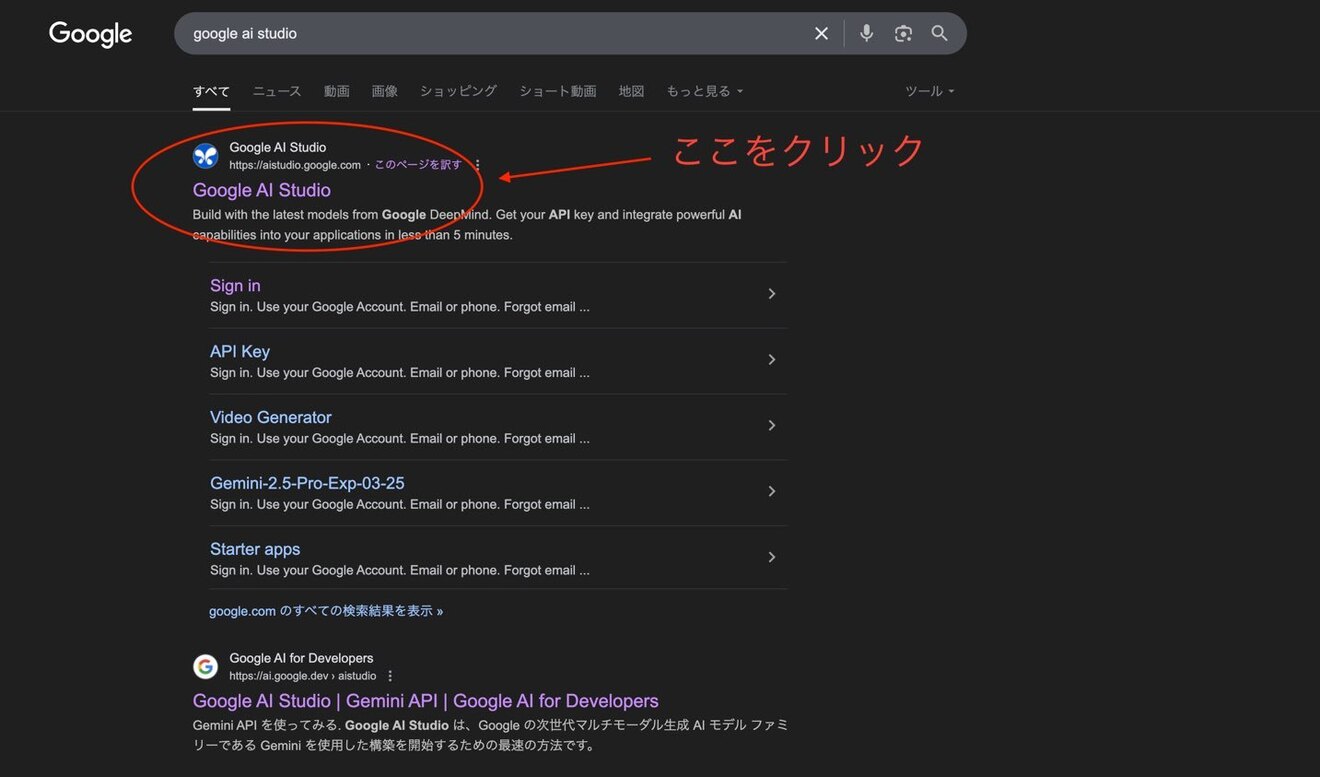Open the Google logo homepage
This screenshot has height=777, width=1320.
point(90,34)
